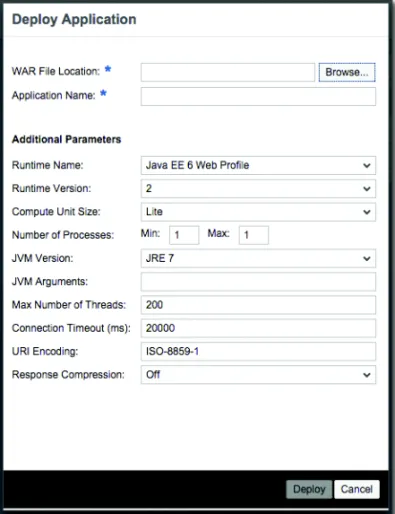The height and width of the screenshot is (514, 395).
Task: Click the Connection Timeout (ms) label
Action: pyautogui.click(x=71, y=328)
